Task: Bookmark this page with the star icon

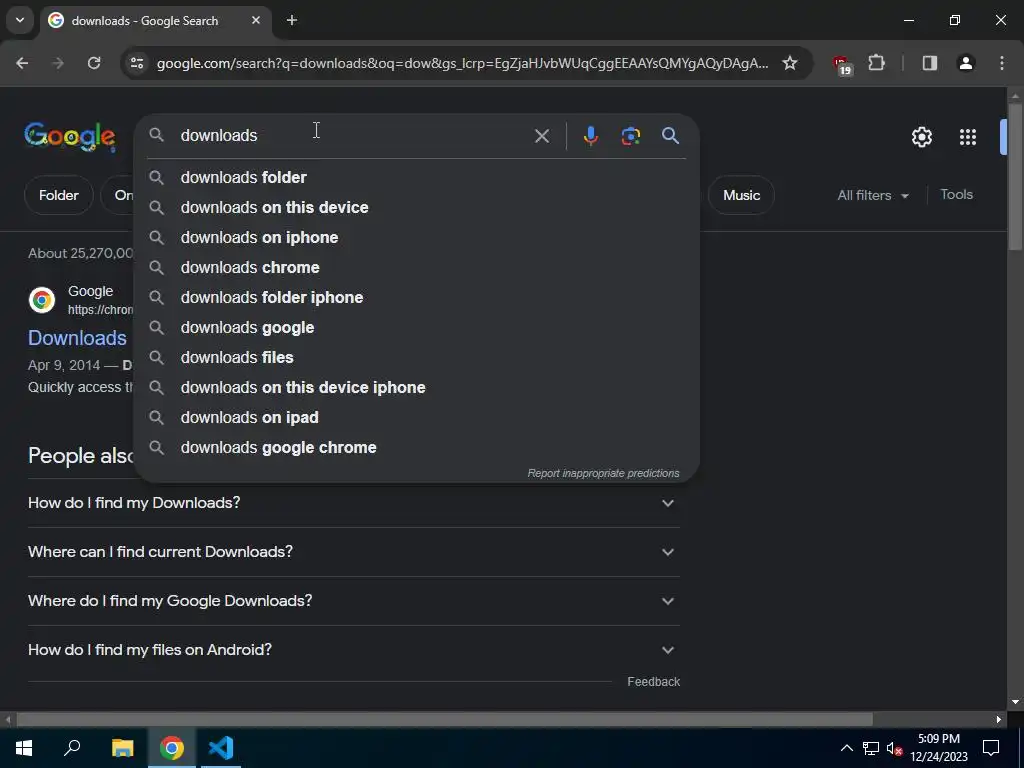Action: [790, 63]
